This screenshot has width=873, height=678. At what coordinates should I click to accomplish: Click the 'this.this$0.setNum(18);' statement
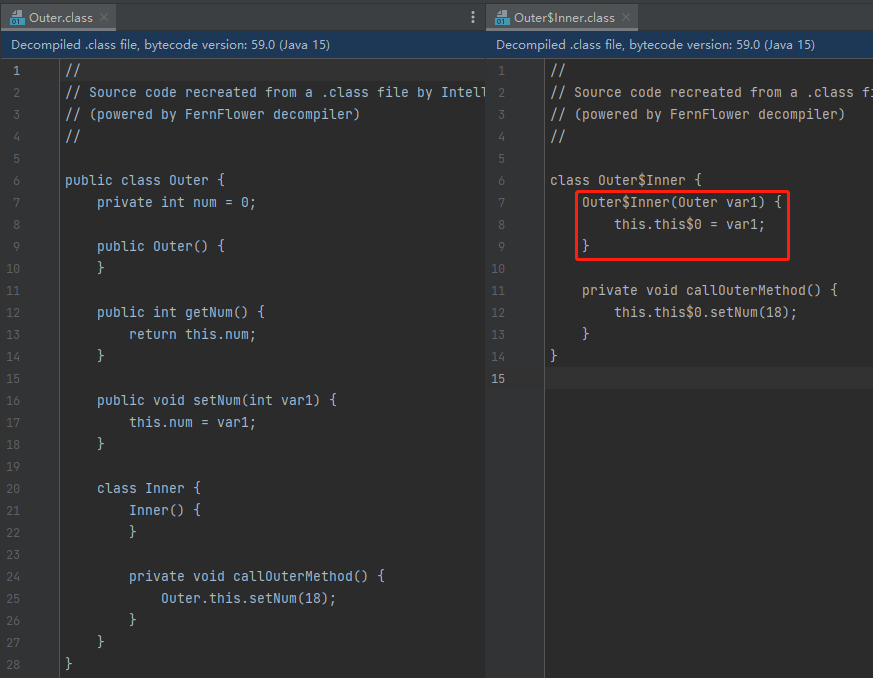click(x=705, y=312)
